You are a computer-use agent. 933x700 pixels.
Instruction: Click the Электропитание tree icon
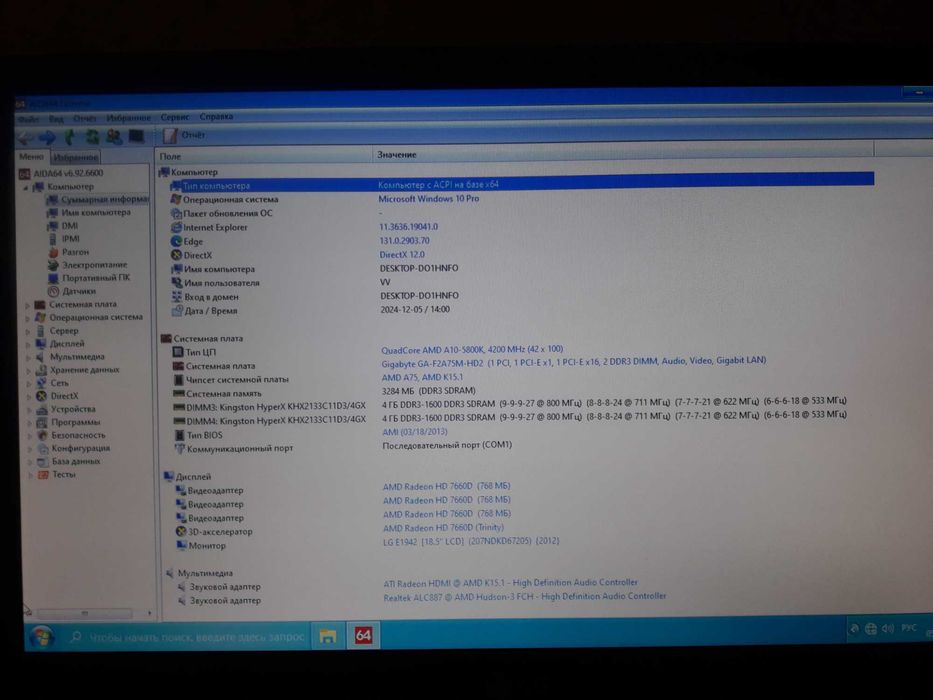point(53,265)
